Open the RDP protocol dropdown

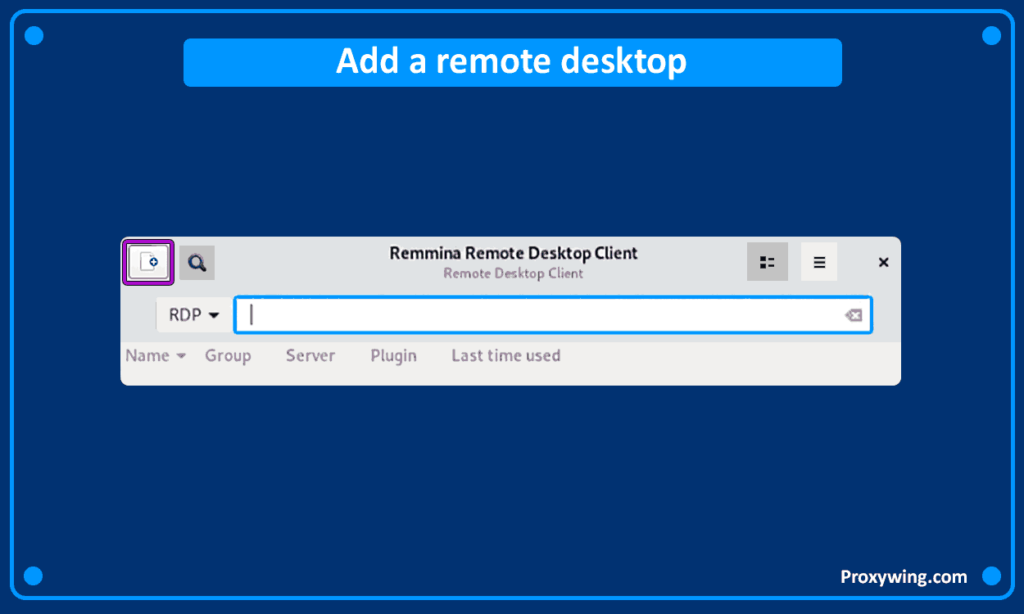(194, 315)
